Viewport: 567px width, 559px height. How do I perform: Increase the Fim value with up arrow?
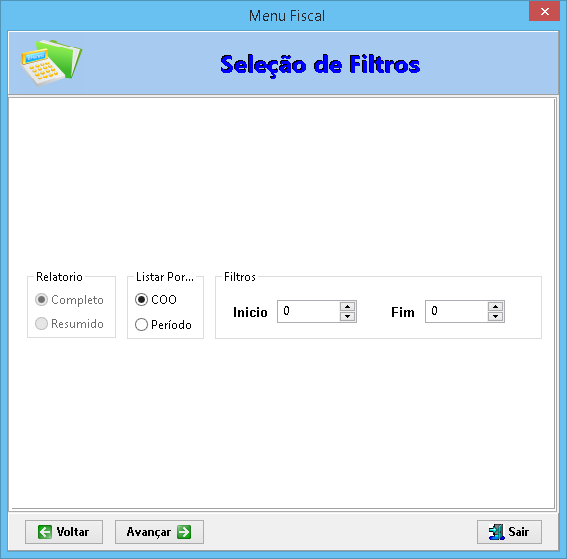click(495, 307)
